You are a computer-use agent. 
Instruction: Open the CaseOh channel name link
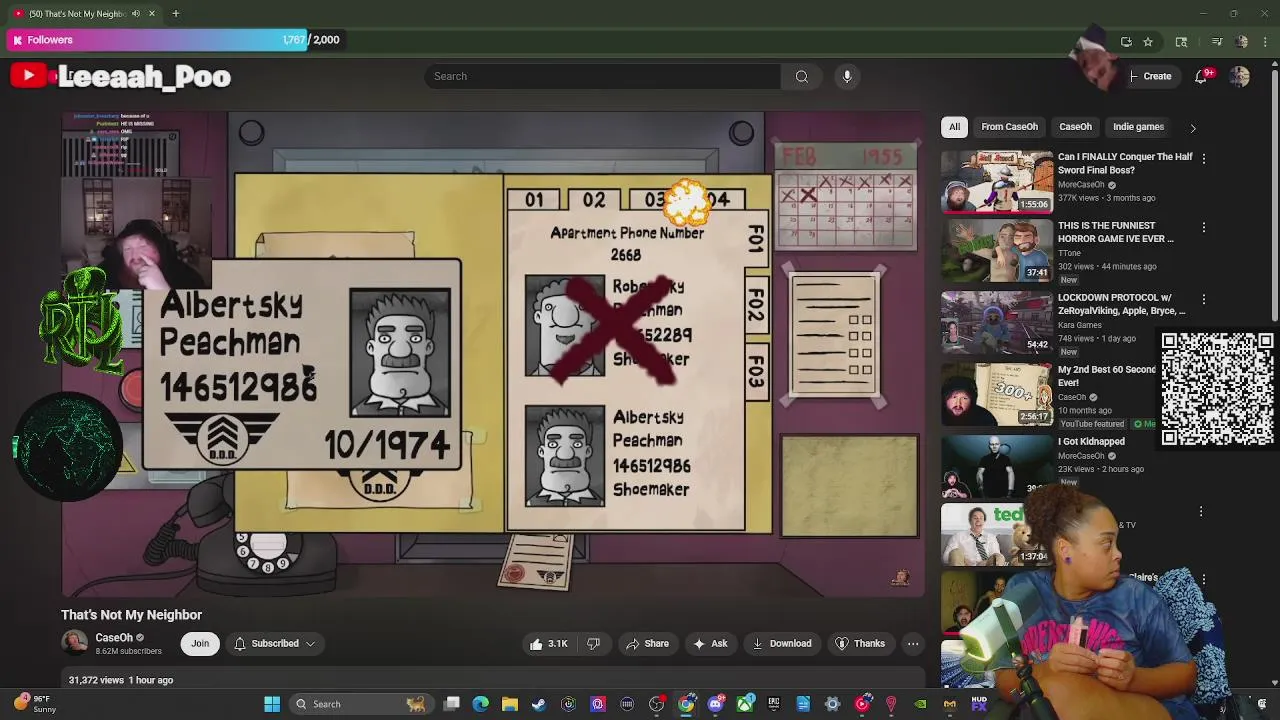[x=114, y=637]
